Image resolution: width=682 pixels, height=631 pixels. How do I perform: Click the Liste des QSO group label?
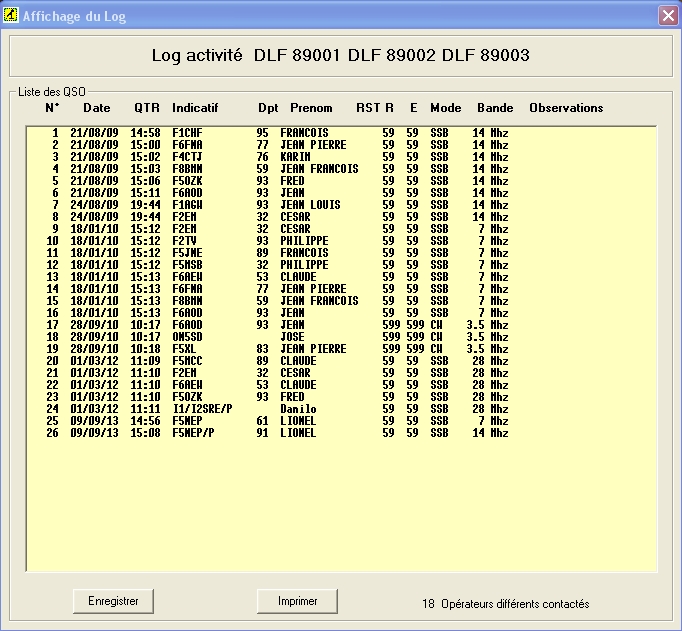pos(52,92)
